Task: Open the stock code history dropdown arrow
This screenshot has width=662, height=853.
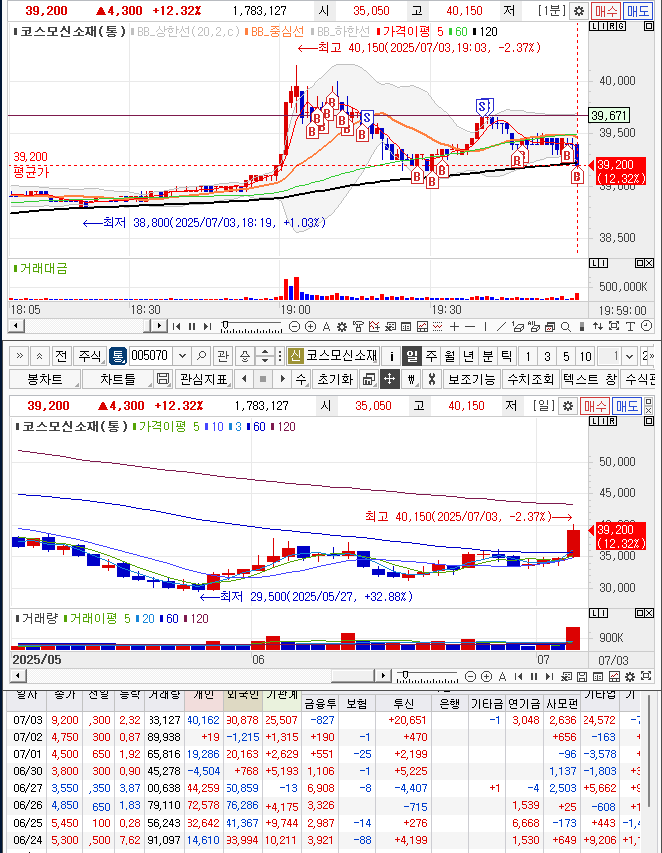Action: [183, 356]
